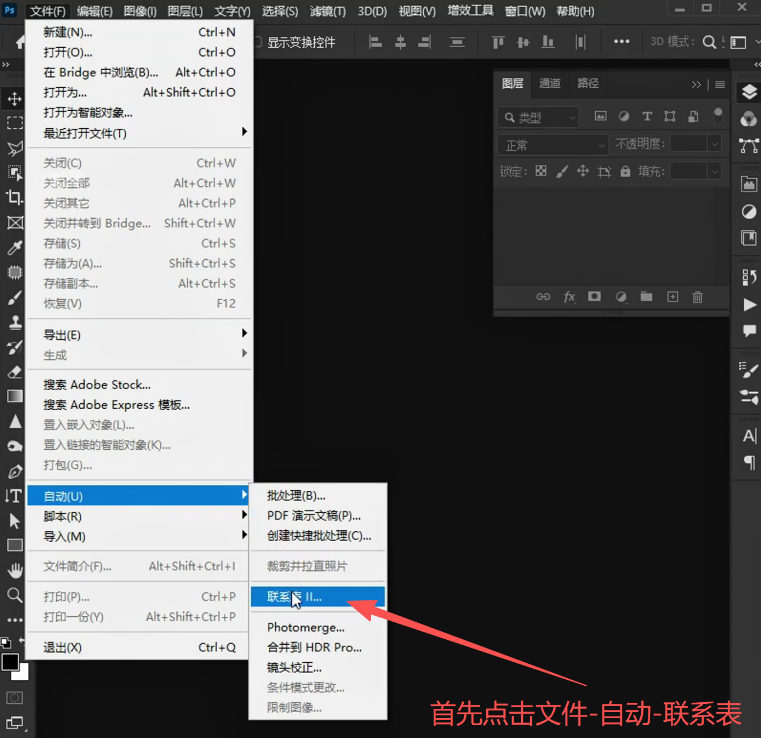Click 批处理(B)... entry
The width and height of the screenshot is (761, 738).
(x=318, y=495)
